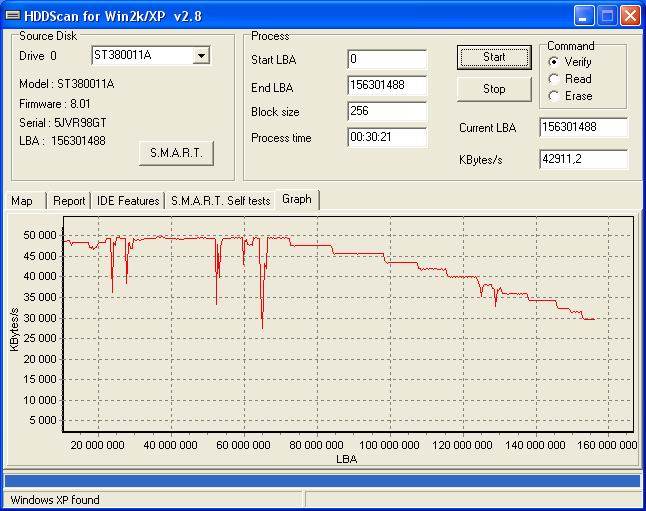Click the Stop button

click(494, 89)
